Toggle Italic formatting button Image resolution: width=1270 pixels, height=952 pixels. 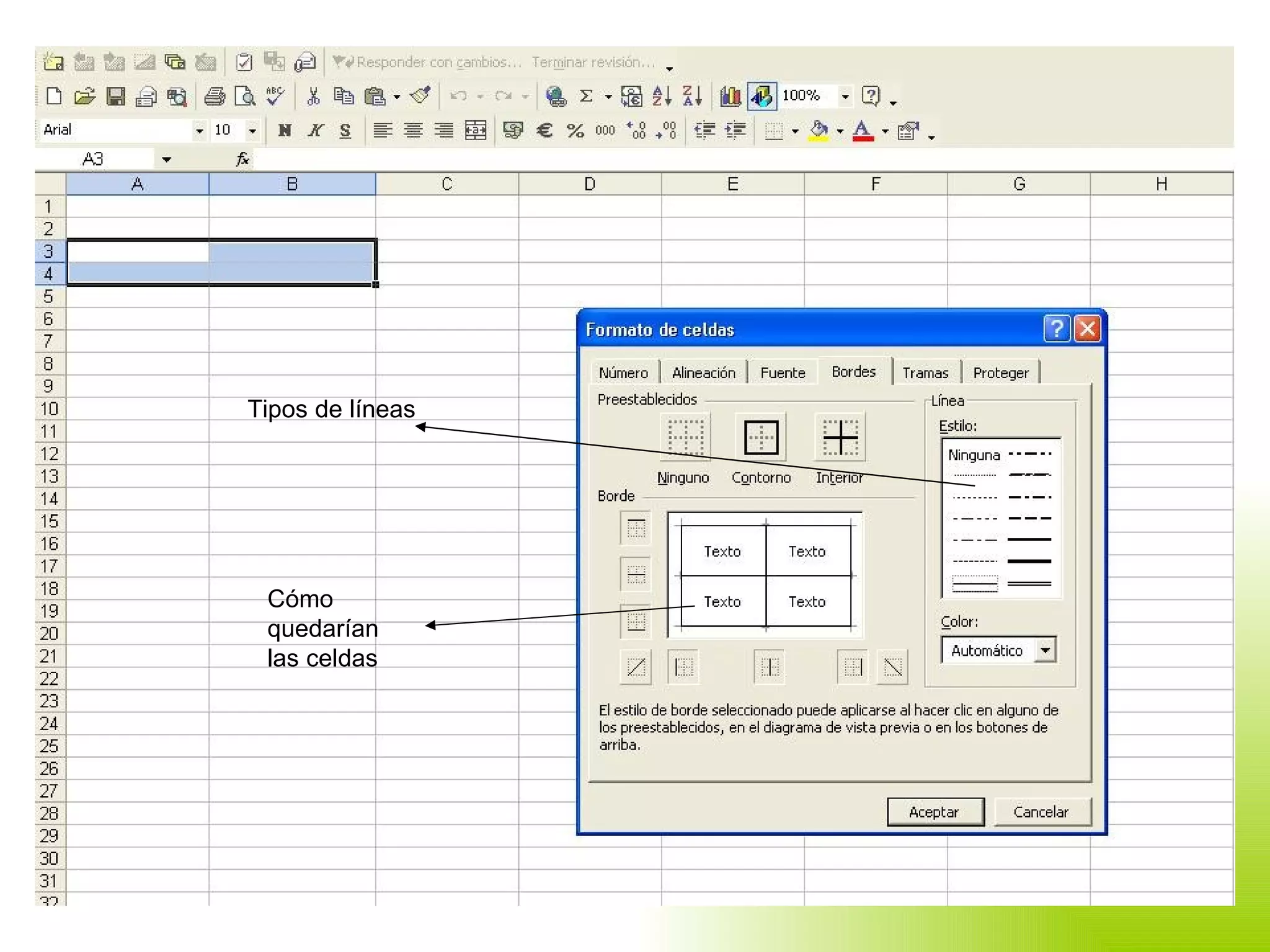point(315,130)
